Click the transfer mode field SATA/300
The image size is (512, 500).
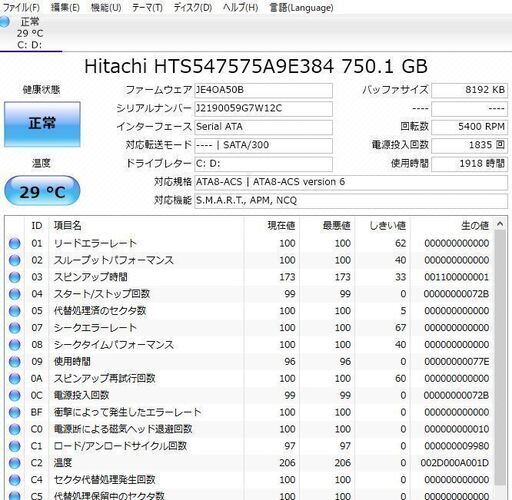pyautogui.click(x=263, y=145)
